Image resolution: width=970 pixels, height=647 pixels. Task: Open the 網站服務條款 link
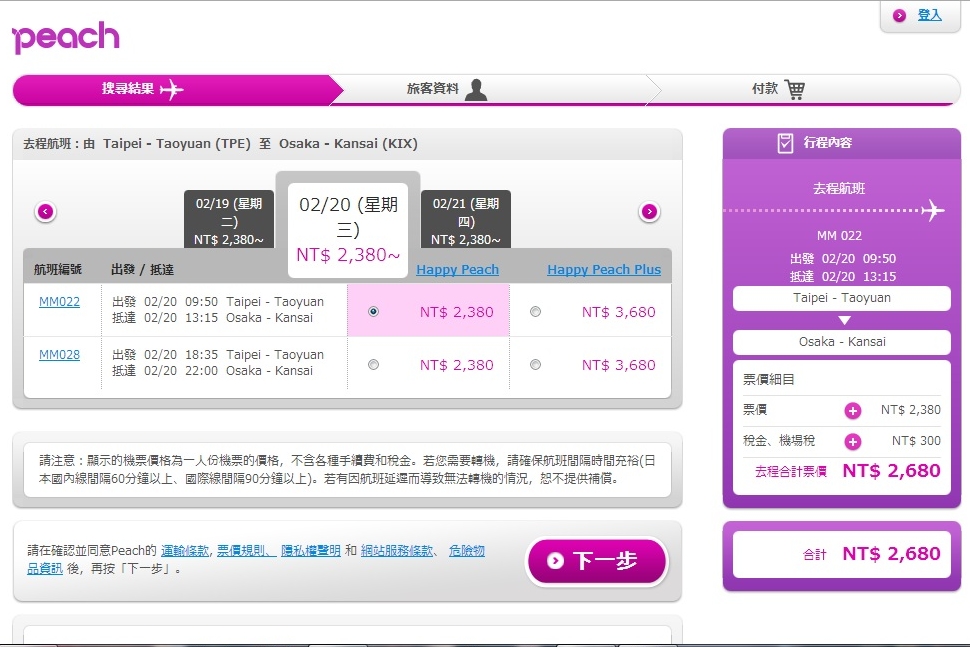(x=397, y=551)
